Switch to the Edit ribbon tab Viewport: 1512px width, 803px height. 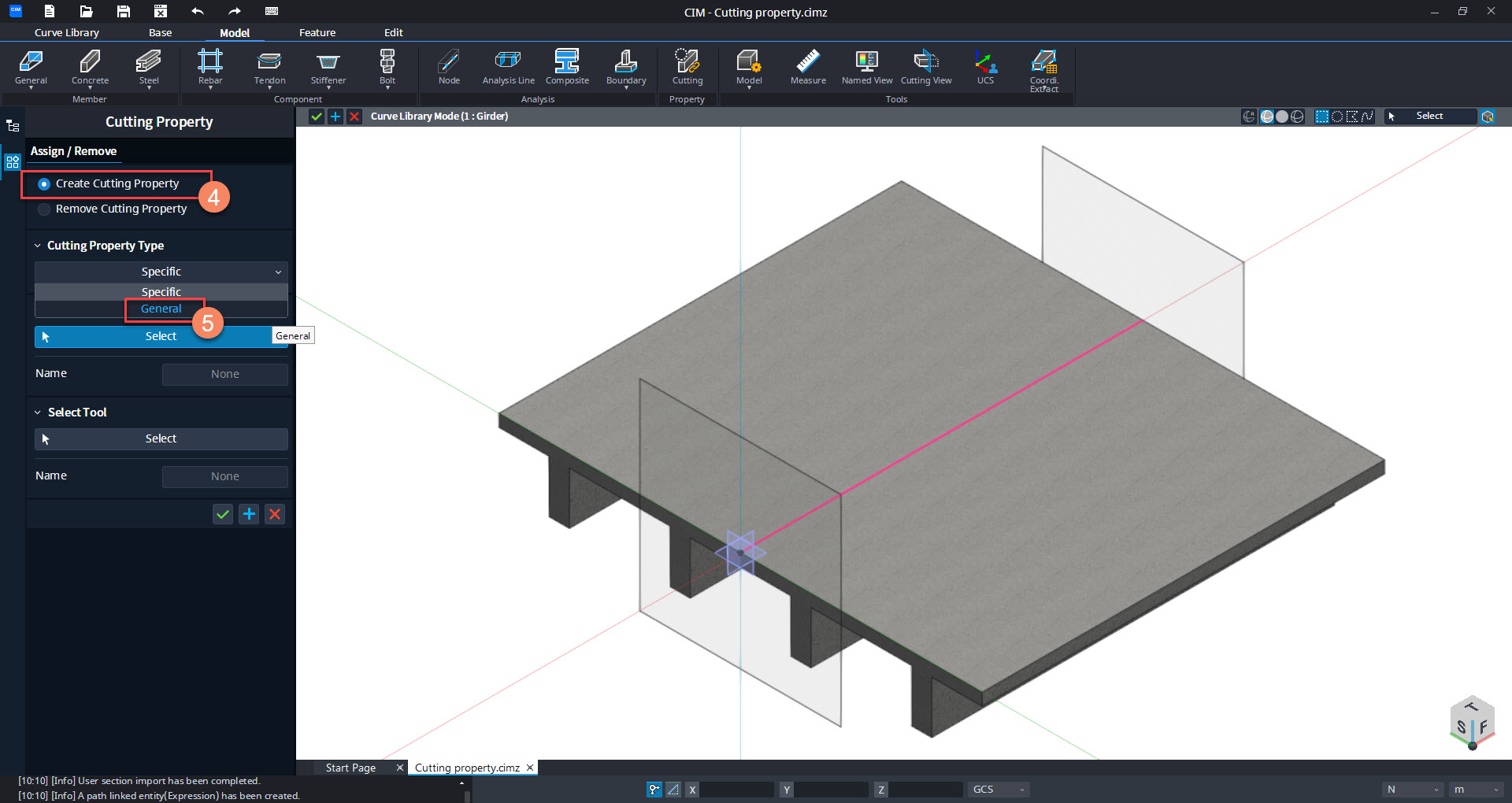[393, 32]
